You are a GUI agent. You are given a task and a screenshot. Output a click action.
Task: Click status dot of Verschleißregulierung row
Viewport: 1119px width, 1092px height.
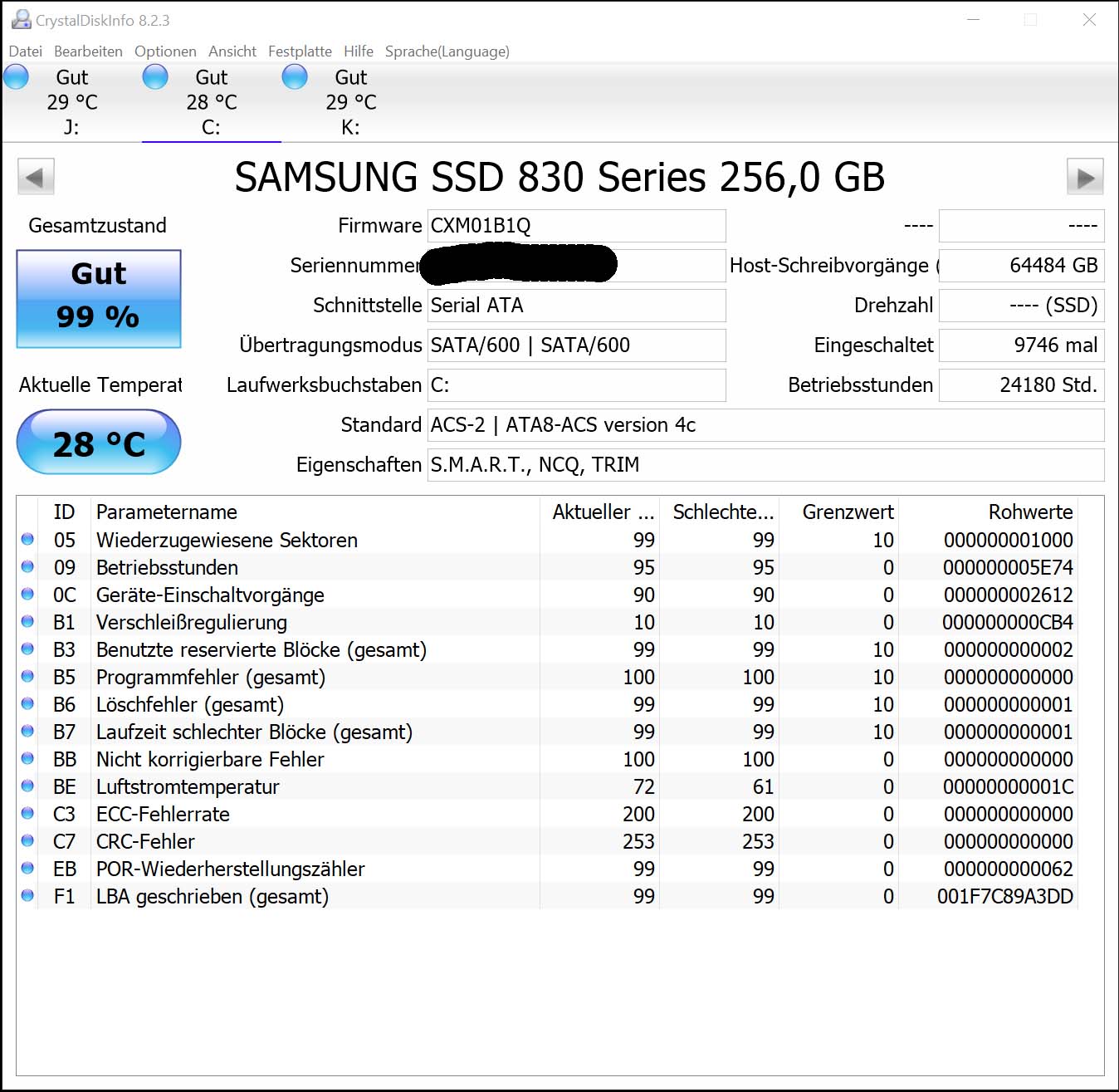pyautogui.click(x=27, y=622)
